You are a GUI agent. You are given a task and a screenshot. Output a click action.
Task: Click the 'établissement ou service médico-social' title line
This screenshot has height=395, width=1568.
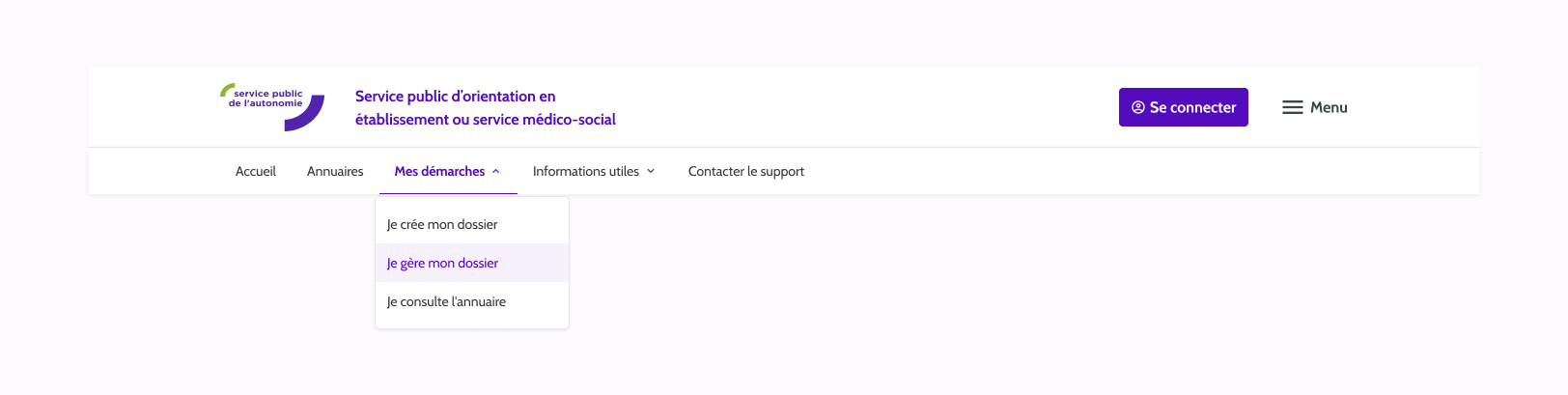coord(485,119)
